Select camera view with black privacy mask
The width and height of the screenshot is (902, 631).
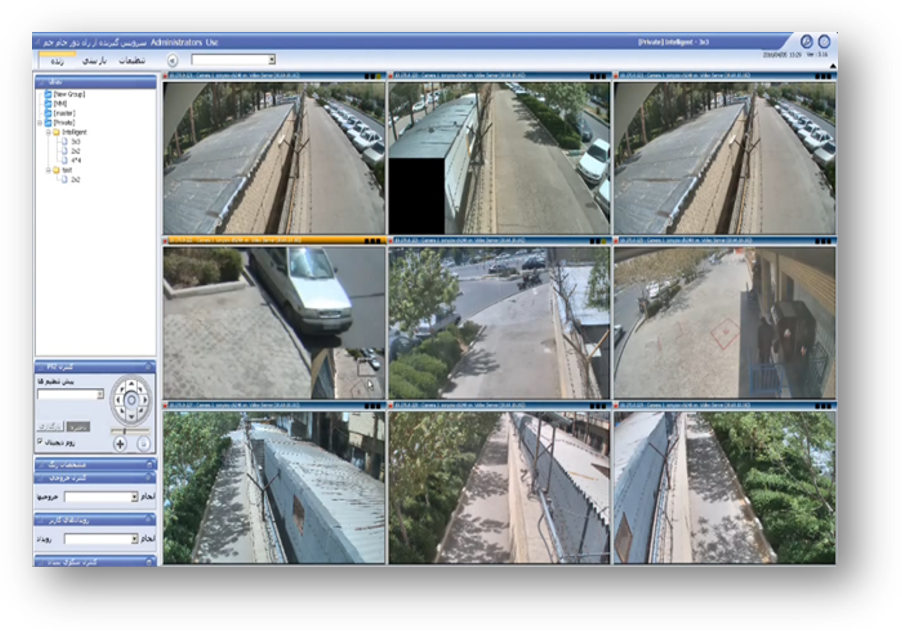click(x=499, y=158)
